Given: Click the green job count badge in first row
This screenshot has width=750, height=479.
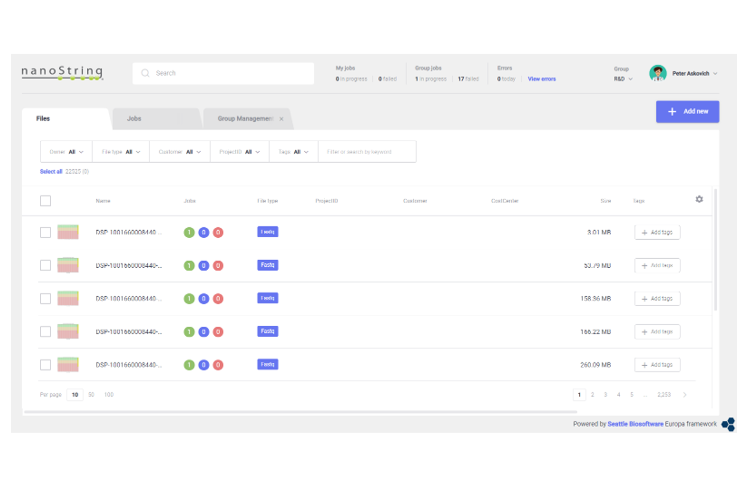Looking at the screenshot, I should [189, 232].
